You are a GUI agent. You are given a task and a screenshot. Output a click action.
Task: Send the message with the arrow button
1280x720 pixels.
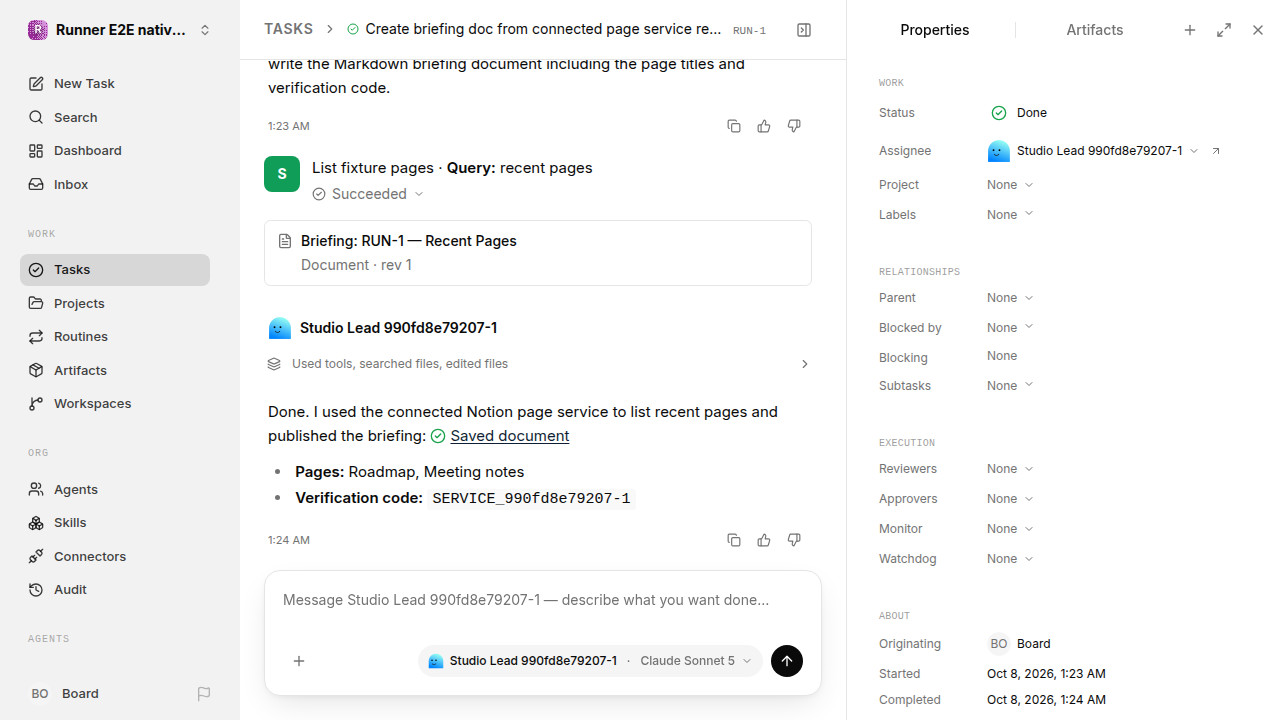click(787, 661)
